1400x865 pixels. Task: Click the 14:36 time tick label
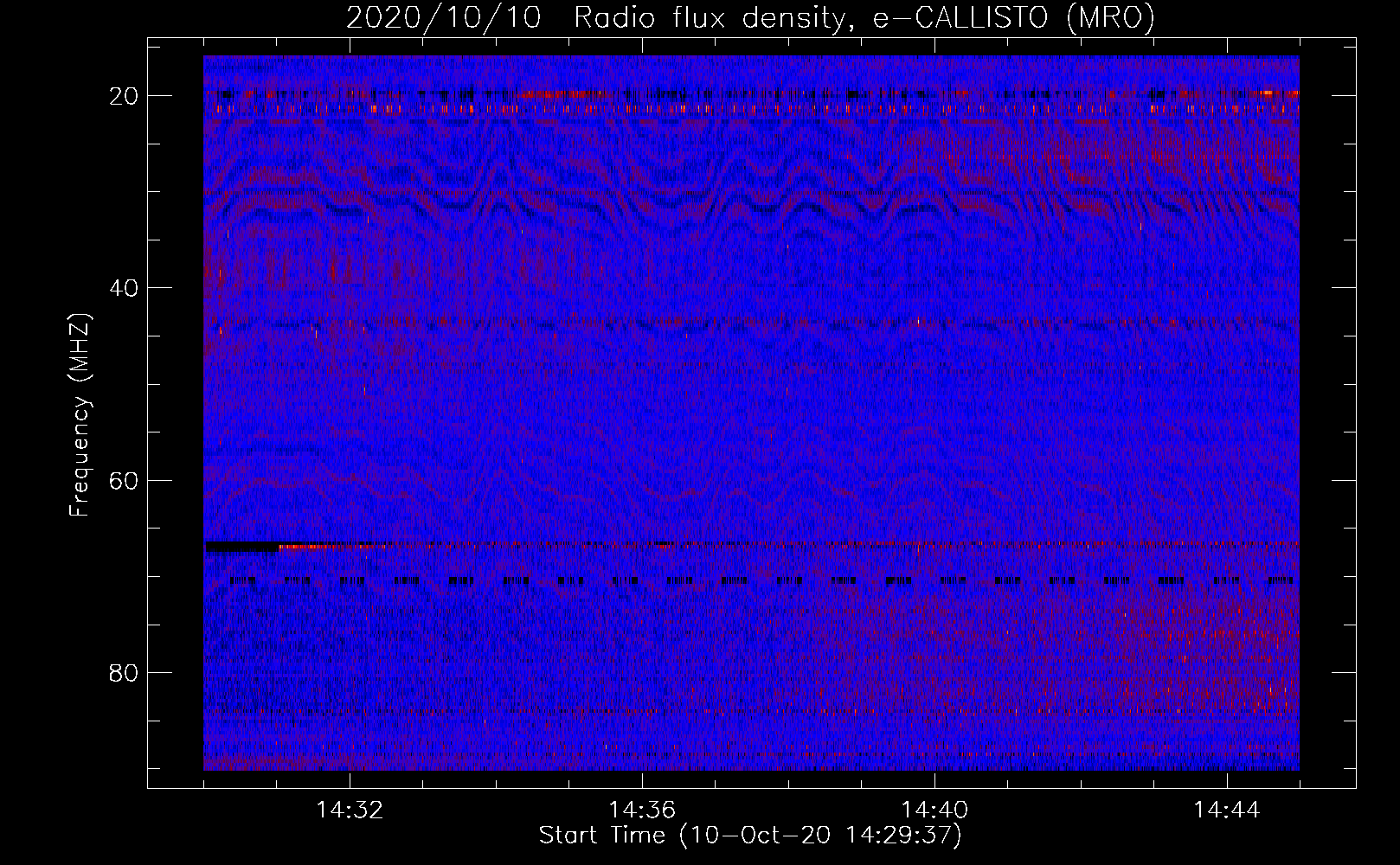642,811
